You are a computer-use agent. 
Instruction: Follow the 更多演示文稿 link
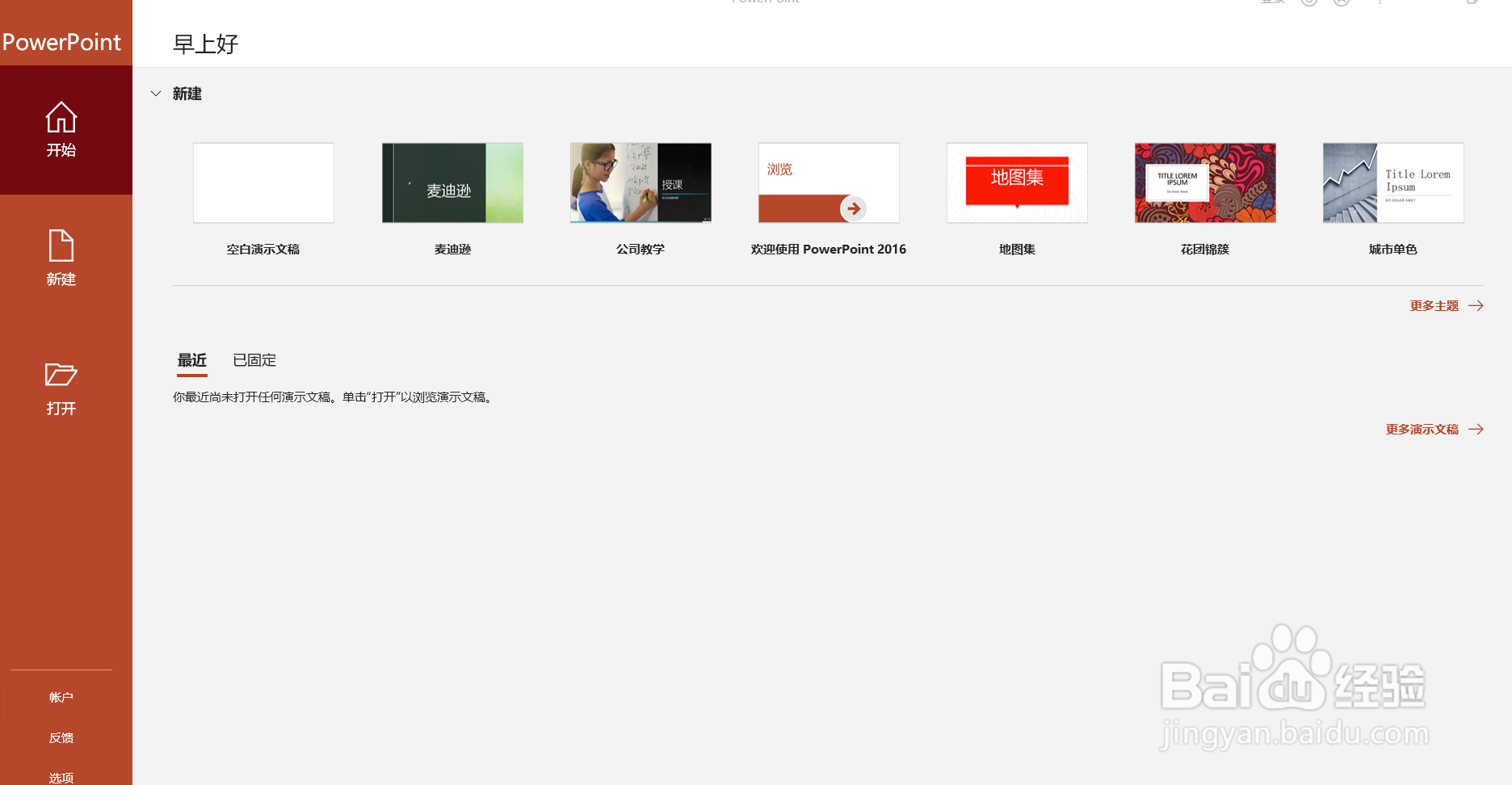[x=1434, y=430]
